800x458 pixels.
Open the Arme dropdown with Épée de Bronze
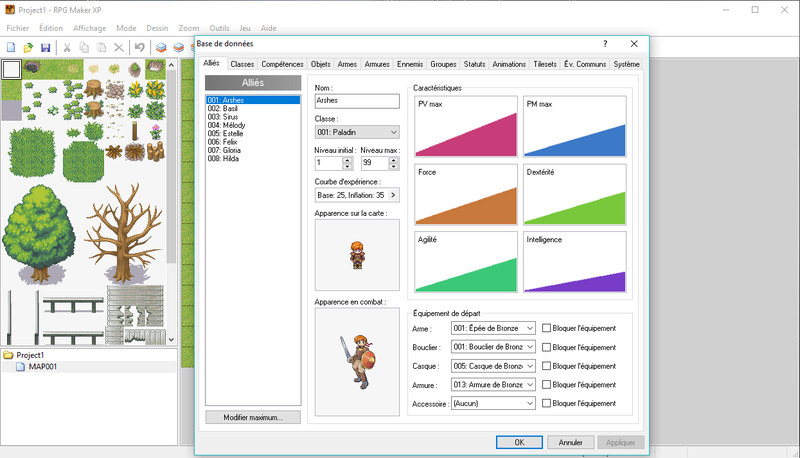click(493, 328)
